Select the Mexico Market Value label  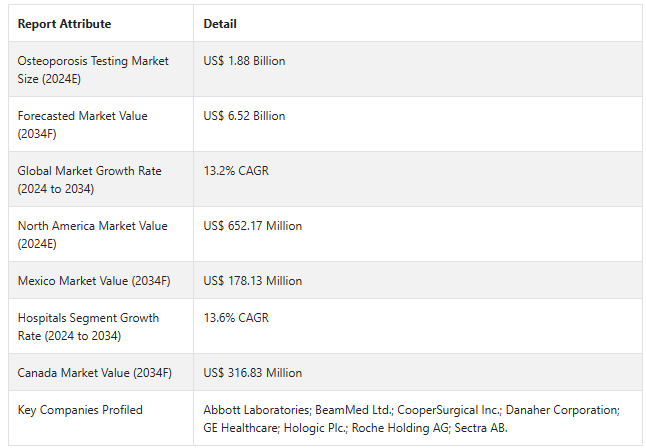[x=94, y=281]
